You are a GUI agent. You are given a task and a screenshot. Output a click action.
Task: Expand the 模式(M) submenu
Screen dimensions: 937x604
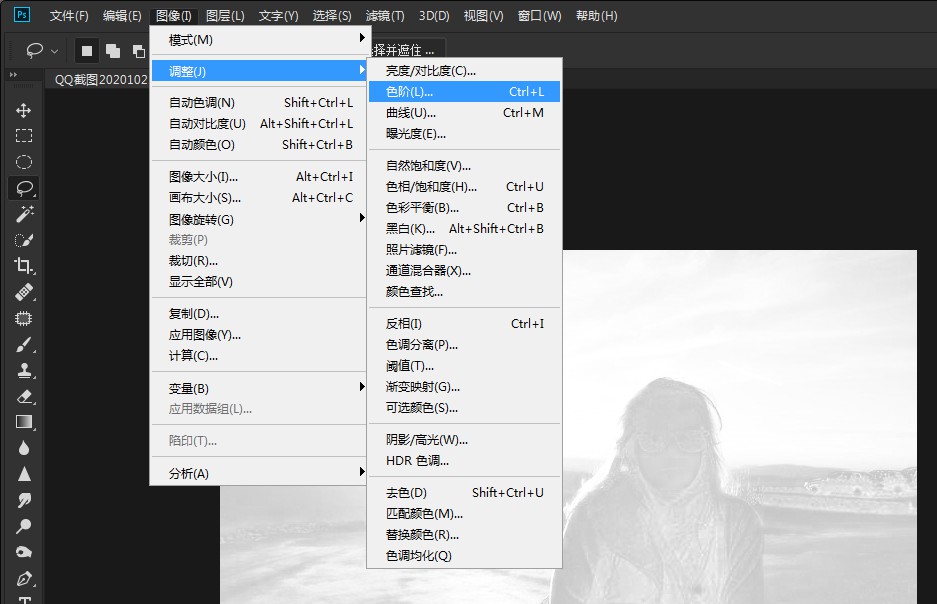259,39
